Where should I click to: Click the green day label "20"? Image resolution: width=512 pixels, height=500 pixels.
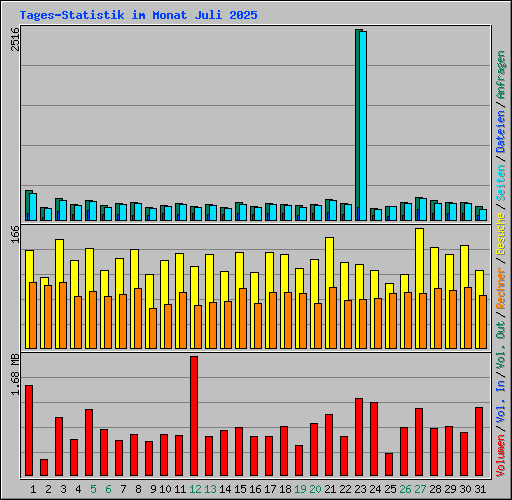click(x=315, y=489)
